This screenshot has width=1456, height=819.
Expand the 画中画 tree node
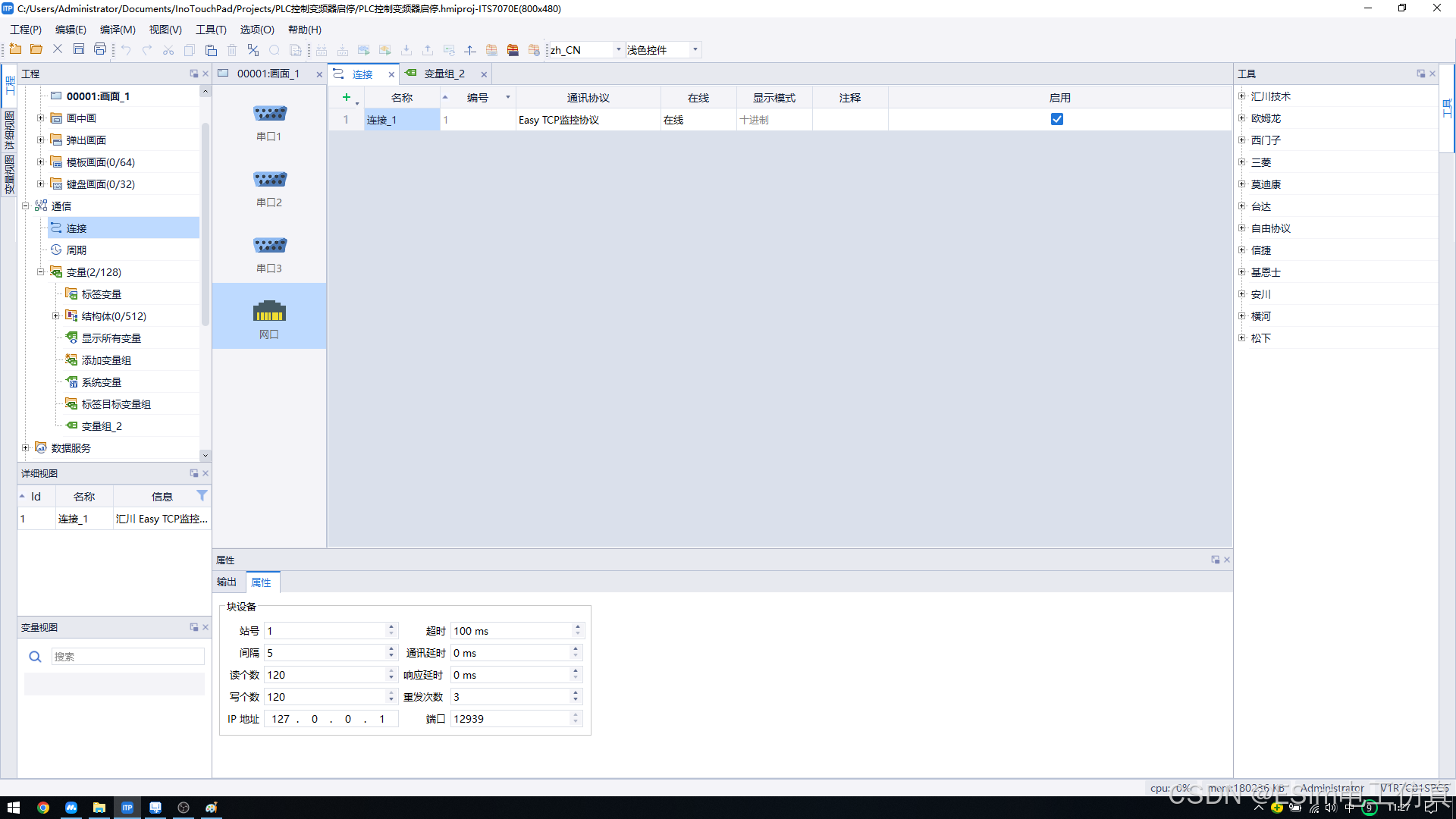coord(41,118)
